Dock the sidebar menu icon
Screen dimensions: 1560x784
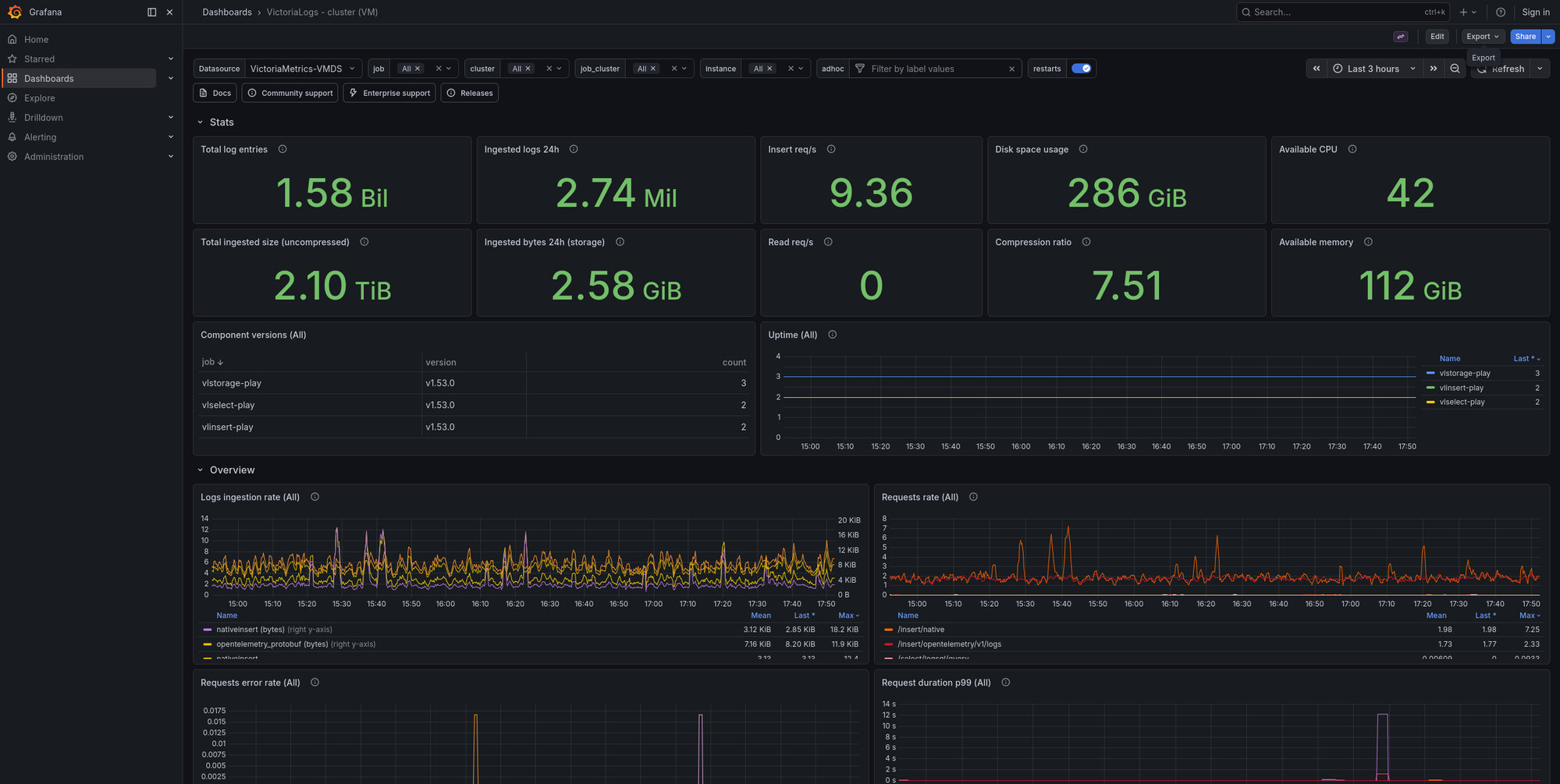point(151,12)
